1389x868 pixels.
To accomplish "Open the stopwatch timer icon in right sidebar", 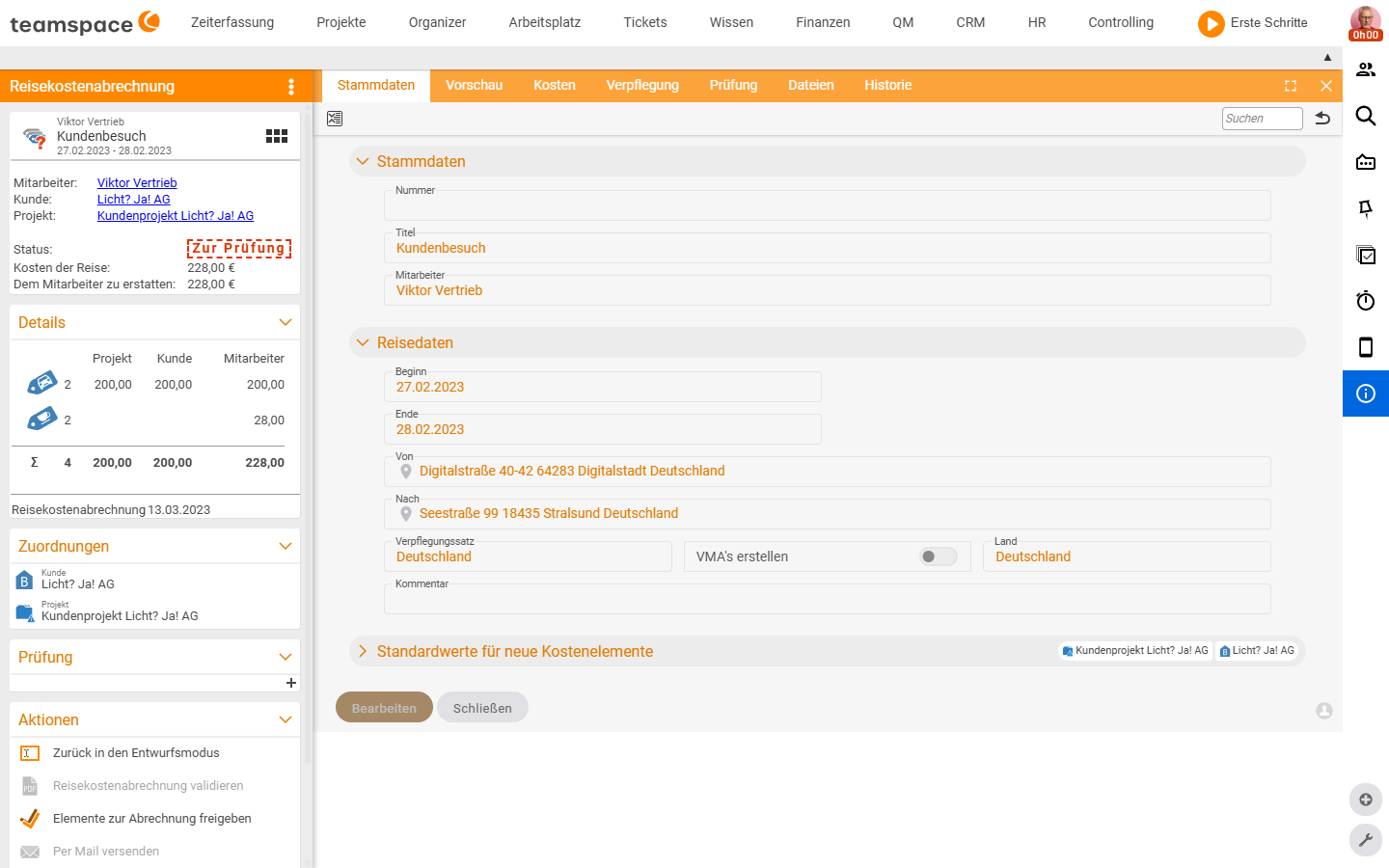I will [1366, 301].
